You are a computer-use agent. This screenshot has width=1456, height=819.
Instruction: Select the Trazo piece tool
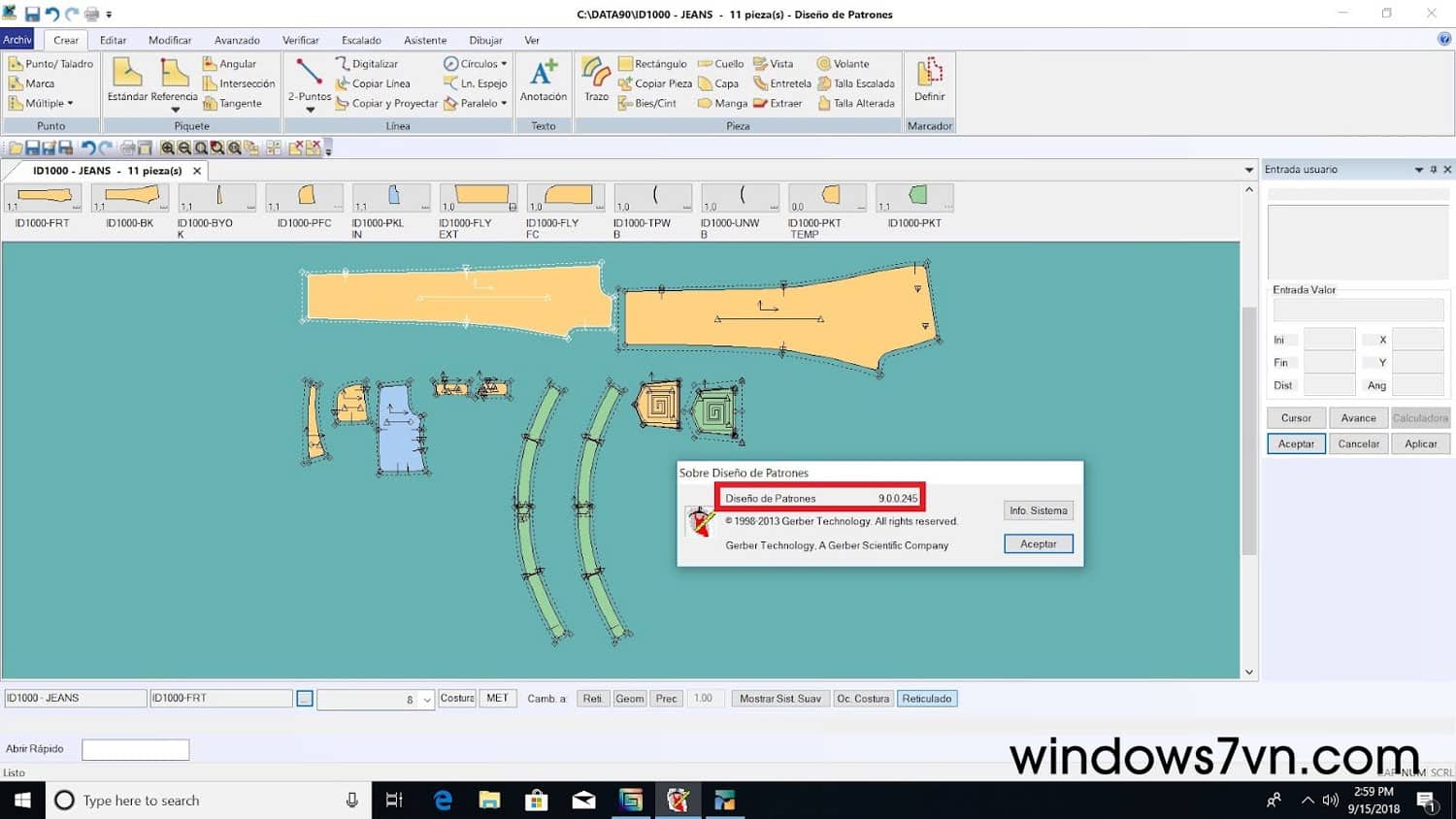point(596,80)
